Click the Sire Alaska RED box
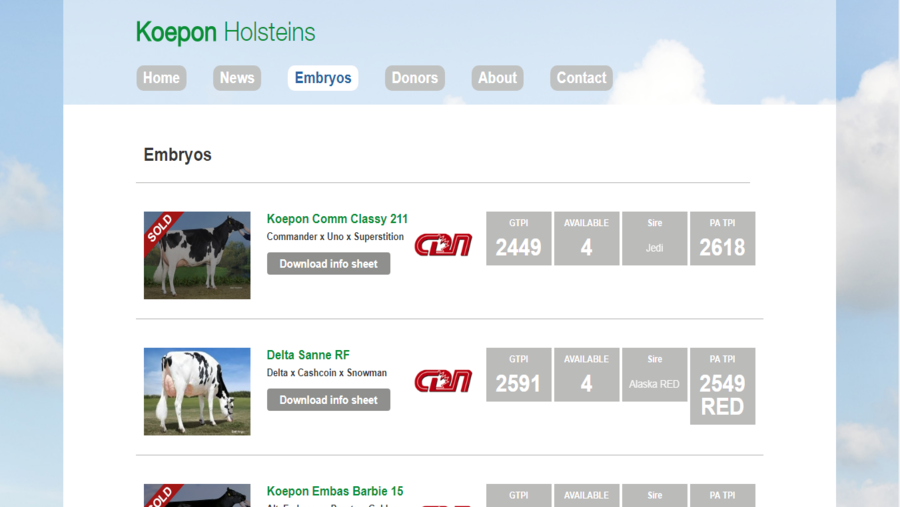Image resolution: width=900 pixels, height=507 pixels. (654, 374)
